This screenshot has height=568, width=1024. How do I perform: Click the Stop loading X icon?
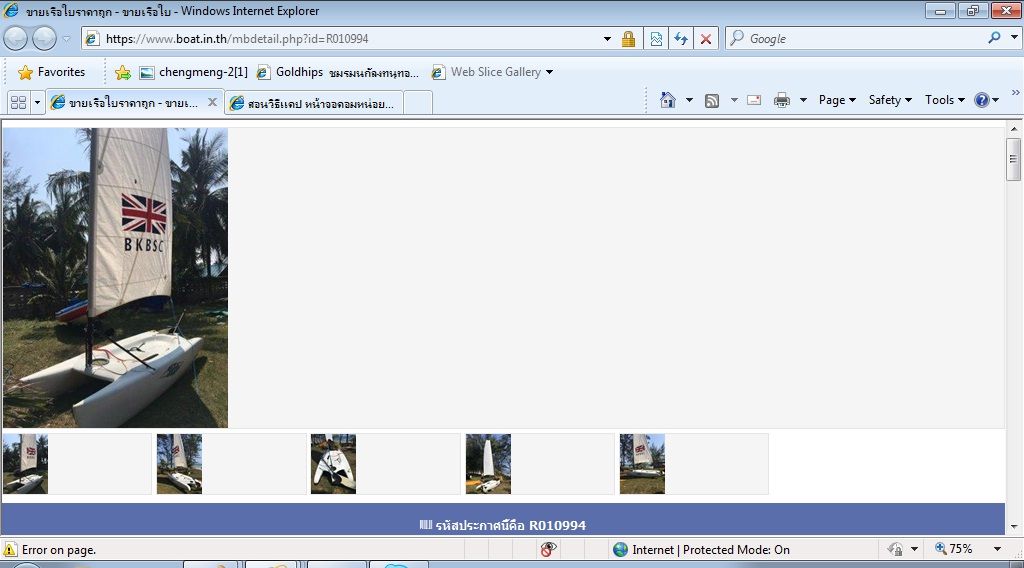point(706,39)
